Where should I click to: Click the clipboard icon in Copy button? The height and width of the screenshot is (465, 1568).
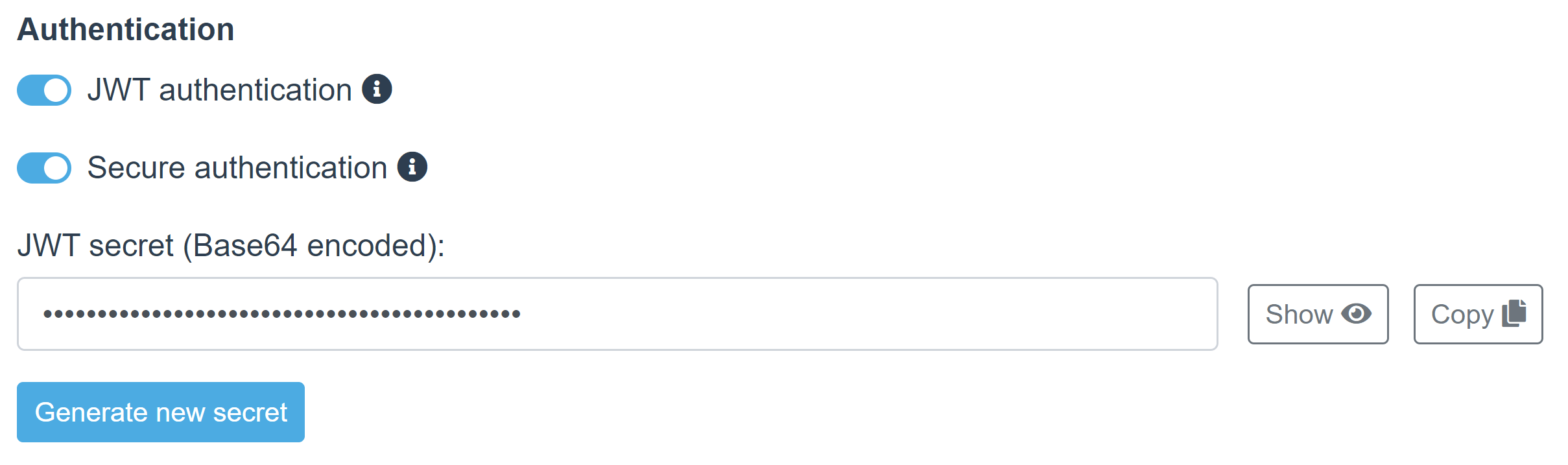click(x=1514, y=313)
